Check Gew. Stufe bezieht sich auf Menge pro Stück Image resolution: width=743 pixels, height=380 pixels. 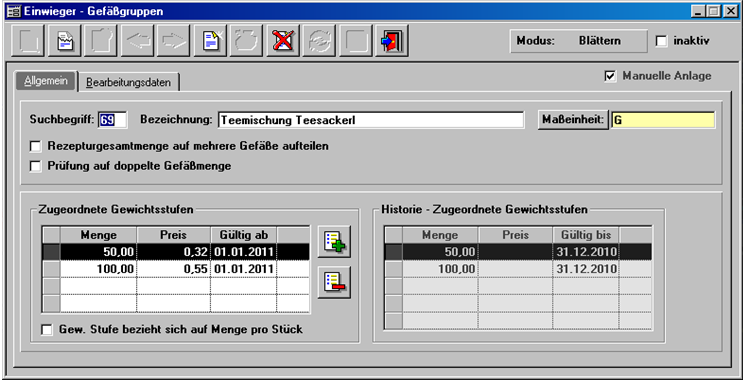coord(46,329)
